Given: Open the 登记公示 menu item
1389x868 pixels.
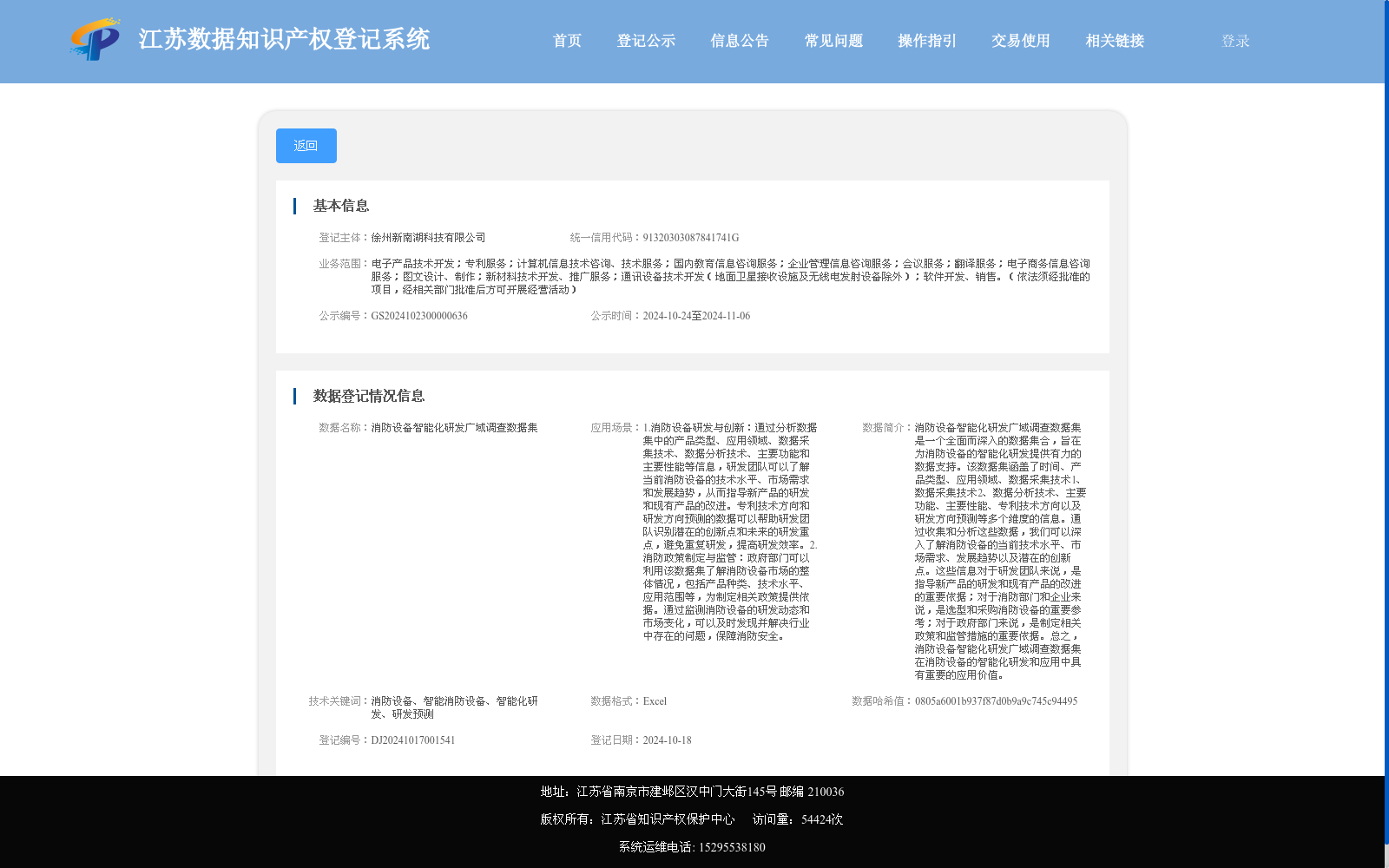Looking at the screenshot, I should click(x=646, y=41).
